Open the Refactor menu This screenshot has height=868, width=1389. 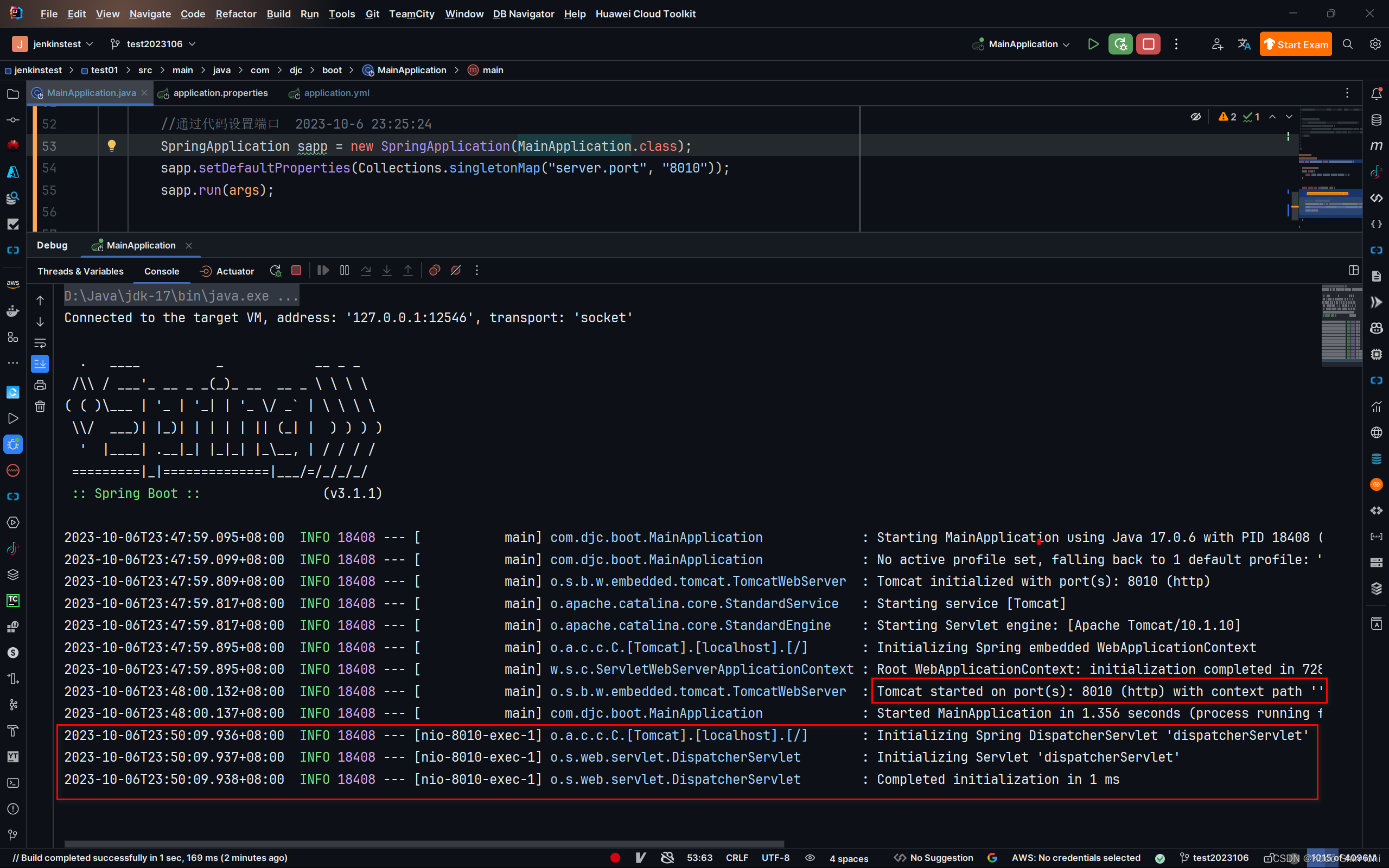(236, 14)
